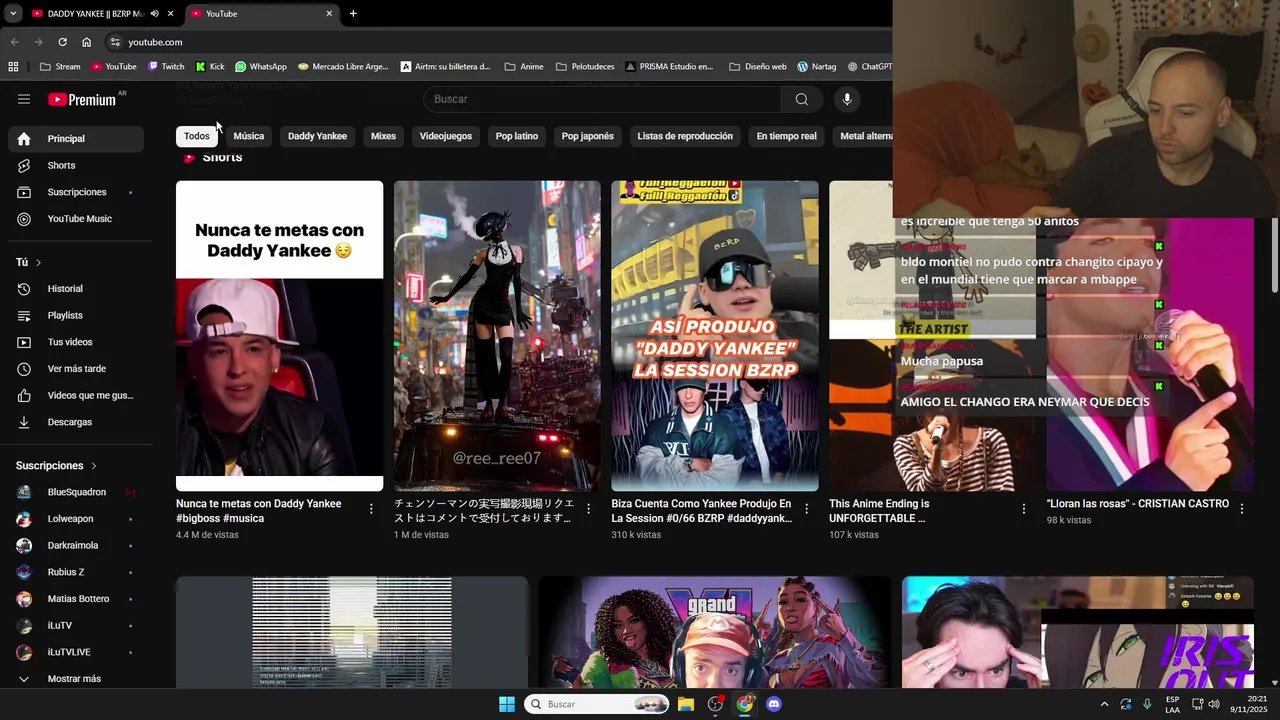Screen dimensions: 1280x720
Task: Open a new browser tab
Action: (x=353, y=14)
